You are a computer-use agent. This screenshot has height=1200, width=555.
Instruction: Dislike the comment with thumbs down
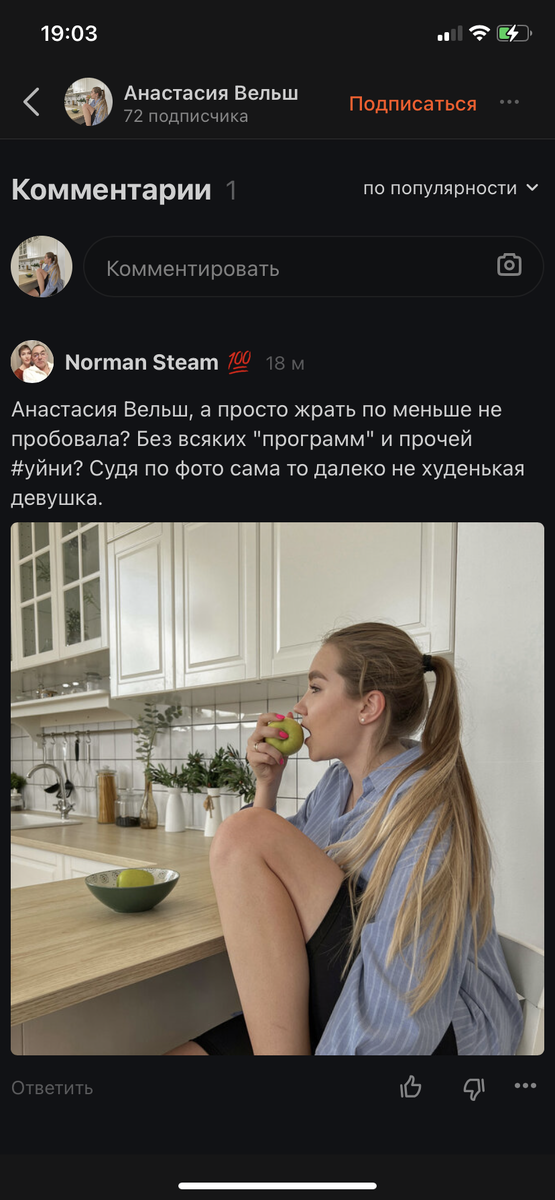[x=474, y=1088]
